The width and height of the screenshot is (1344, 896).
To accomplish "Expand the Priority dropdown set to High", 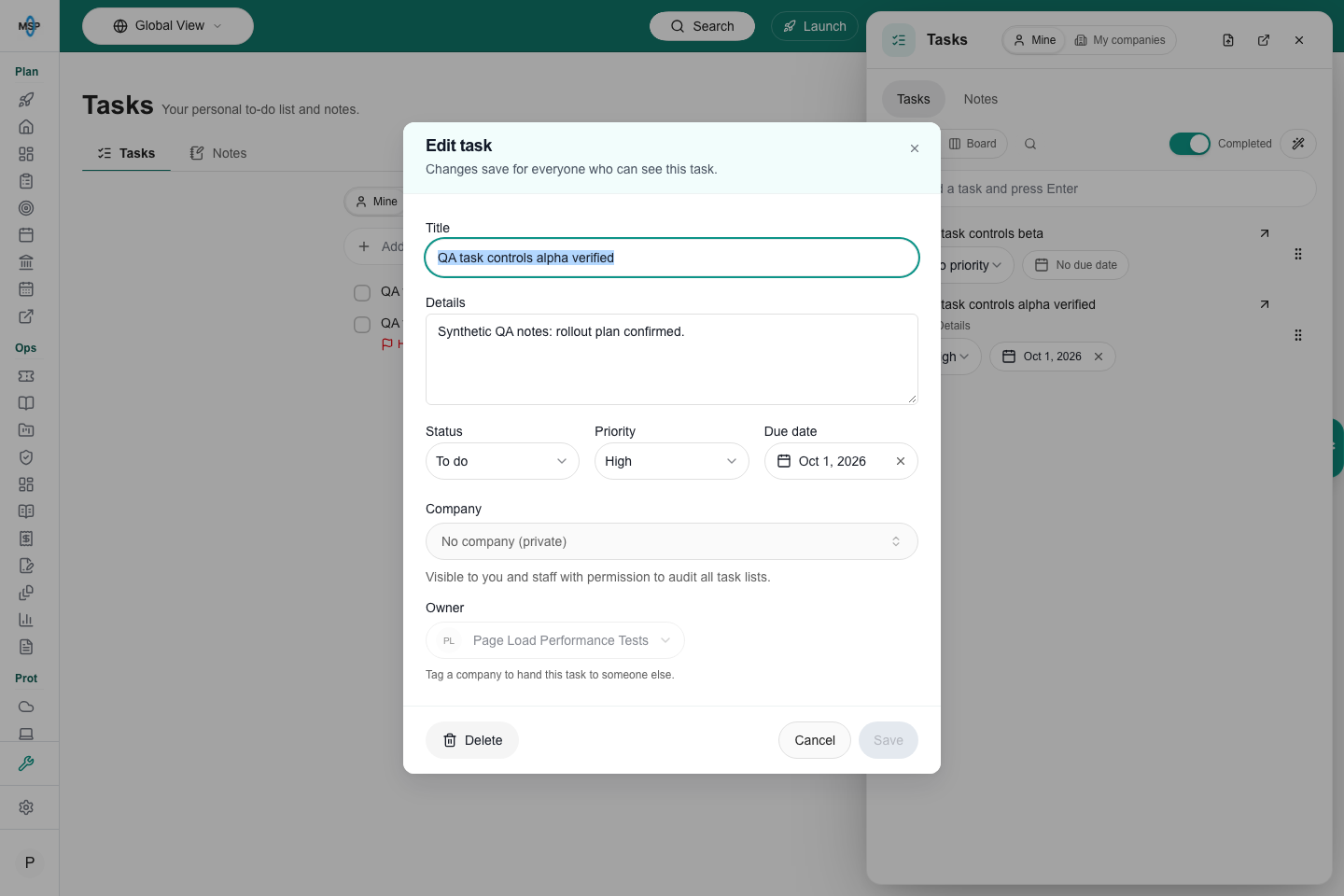I will [x=671, y=461].
